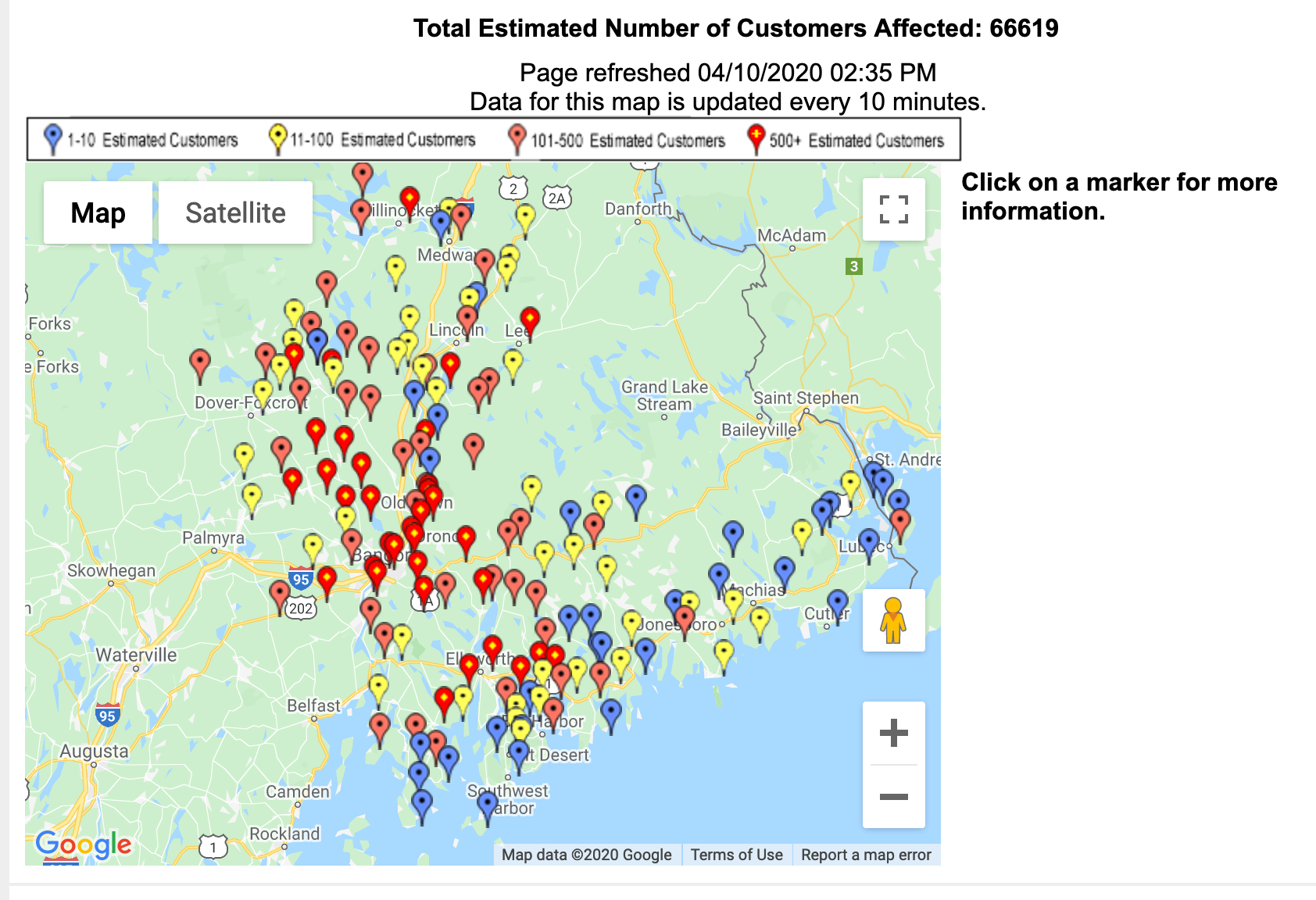
Task: Click the Street View pegman icon
Action: click(893, 620)
